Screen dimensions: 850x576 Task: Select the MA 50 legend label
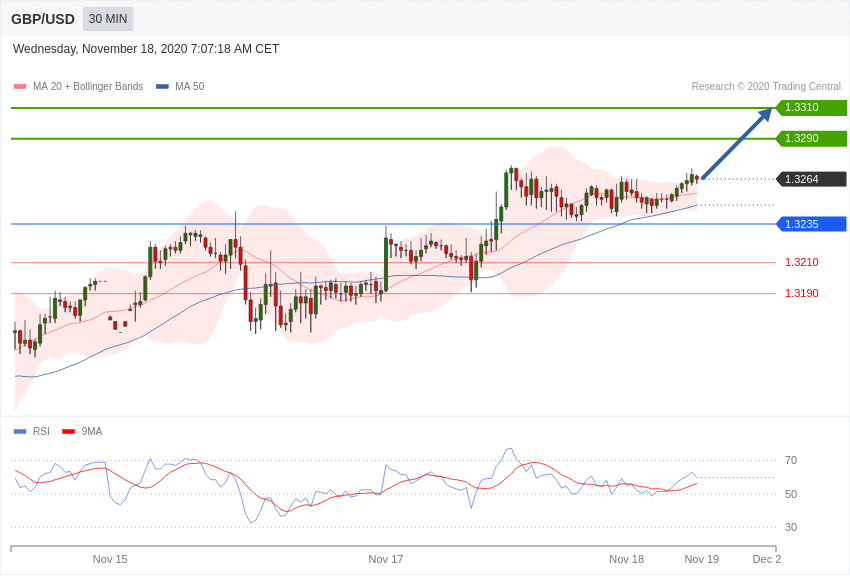[x=190, y=86]
